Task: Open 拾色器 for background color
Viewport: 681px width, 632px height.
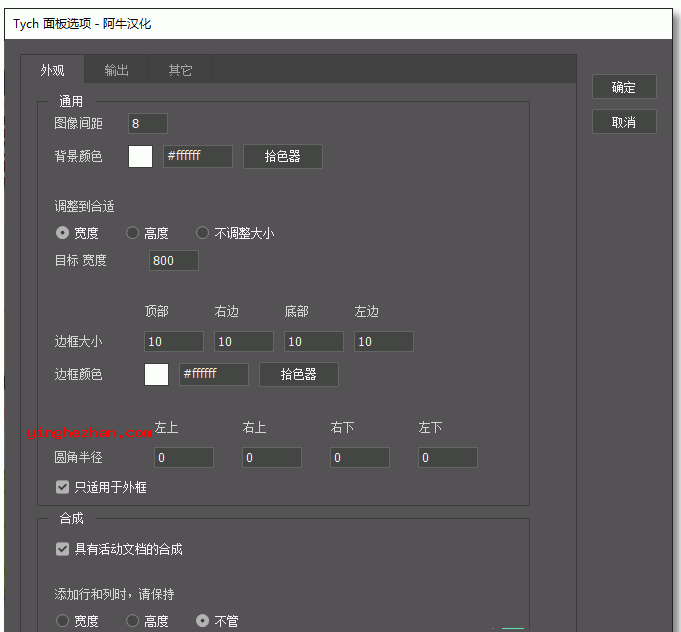Action: (x=283, y=156)
